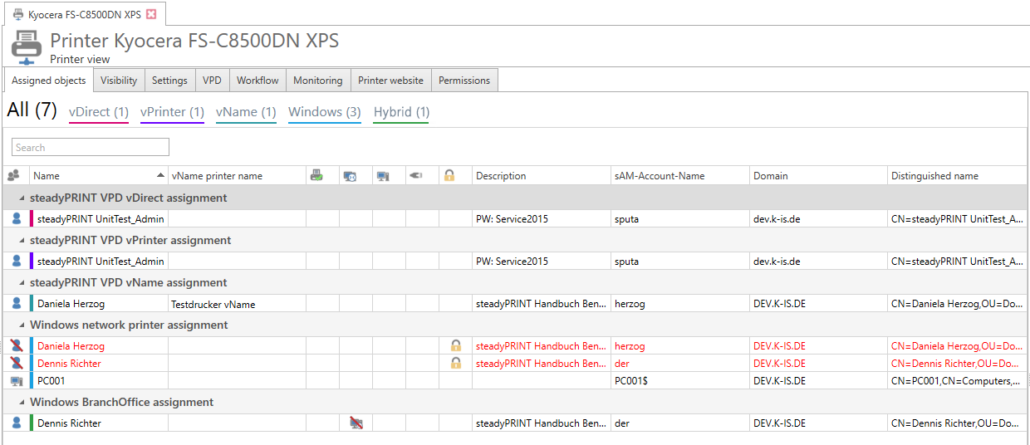Sort by Description column header
This screenshot has height=445, width=1030.
(x=541, y=176)
